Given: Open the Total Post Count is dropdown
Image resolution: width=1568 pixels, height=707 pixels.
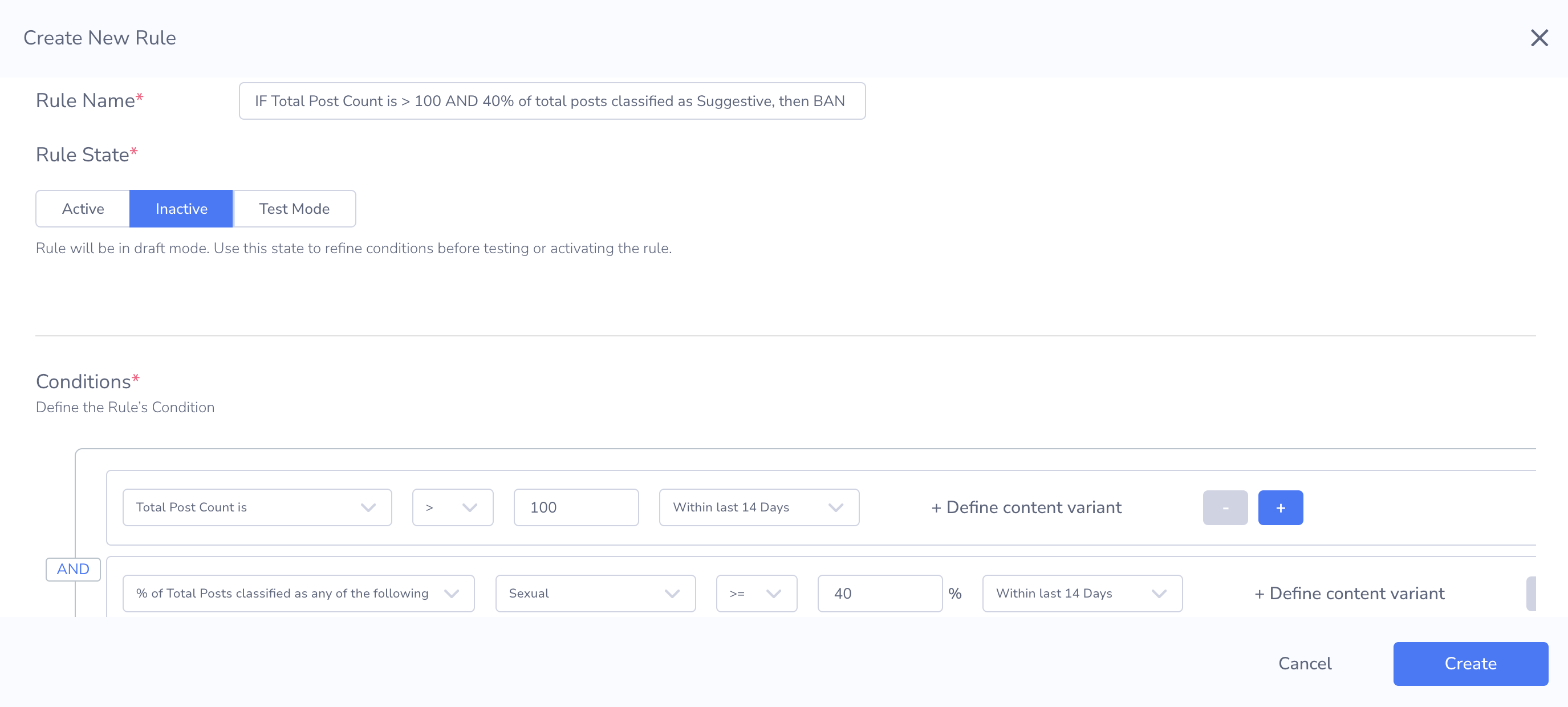Looking at the screenshot, I should click(257, 507).
